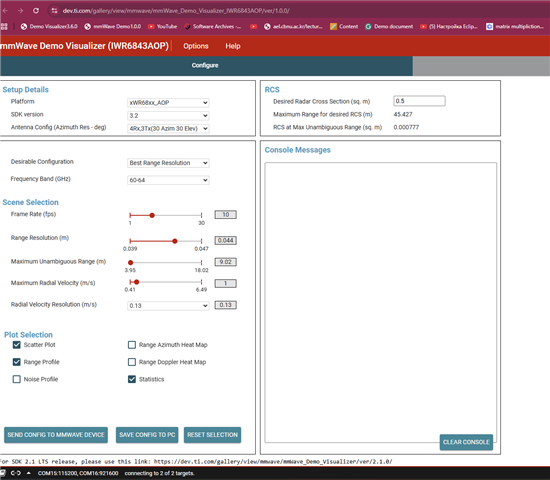Click the up arrow icon in status bar
550x480 pixels.
(x=29, y=473)
